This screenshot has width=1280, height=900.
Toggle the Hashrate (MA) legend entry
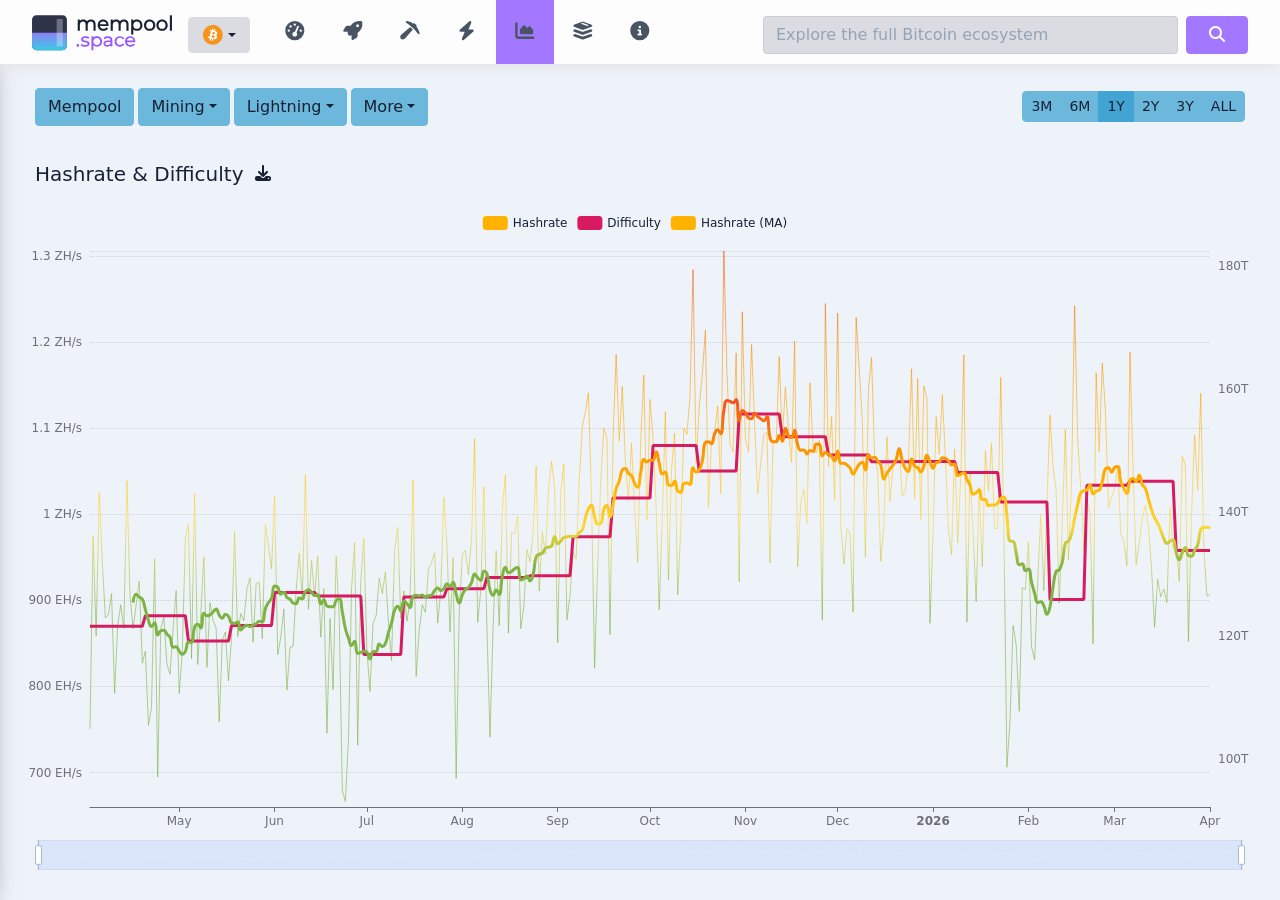coord(729,222)
